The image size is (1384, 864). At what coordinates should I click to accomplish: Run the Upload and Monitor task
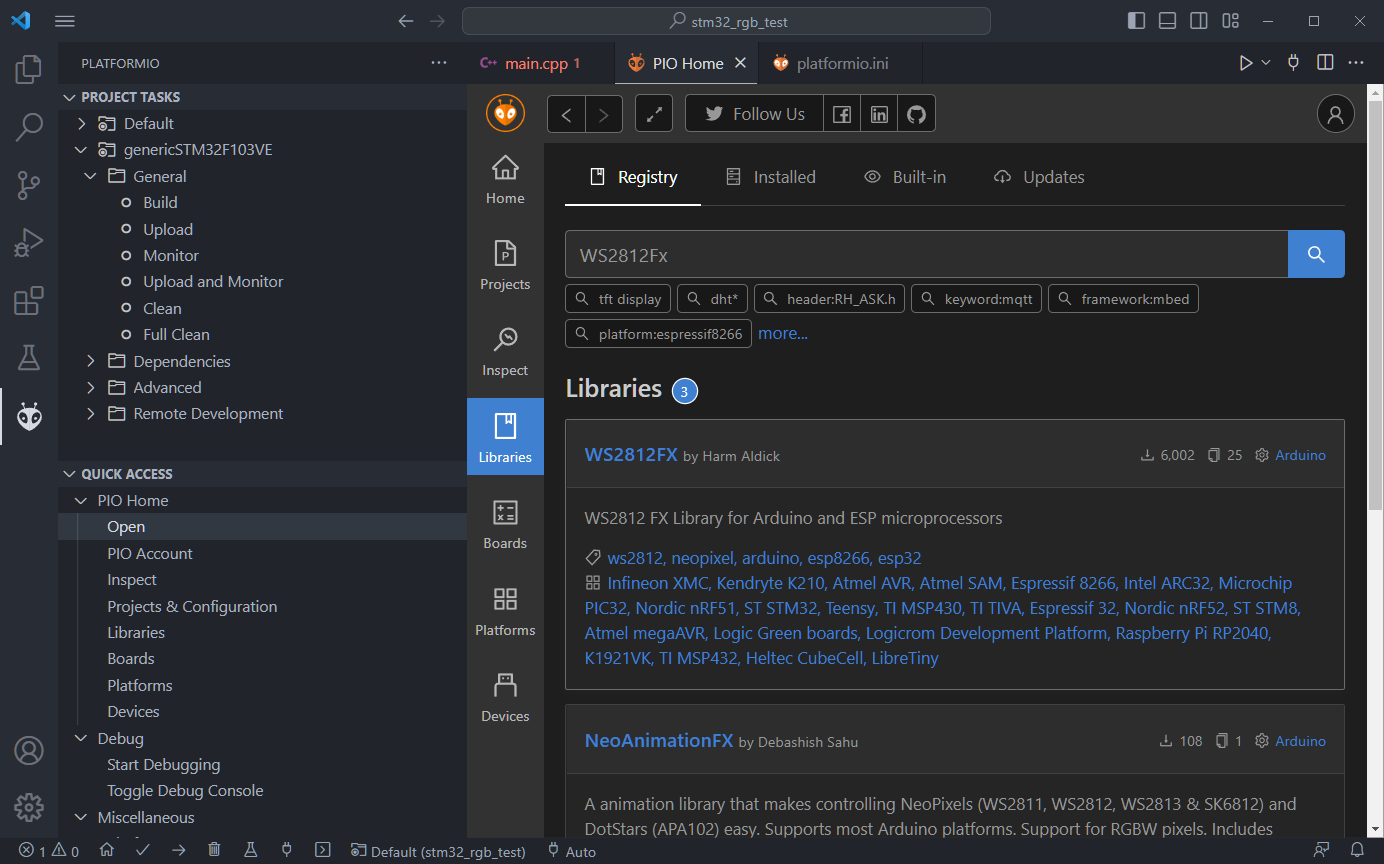coord(262,282)
